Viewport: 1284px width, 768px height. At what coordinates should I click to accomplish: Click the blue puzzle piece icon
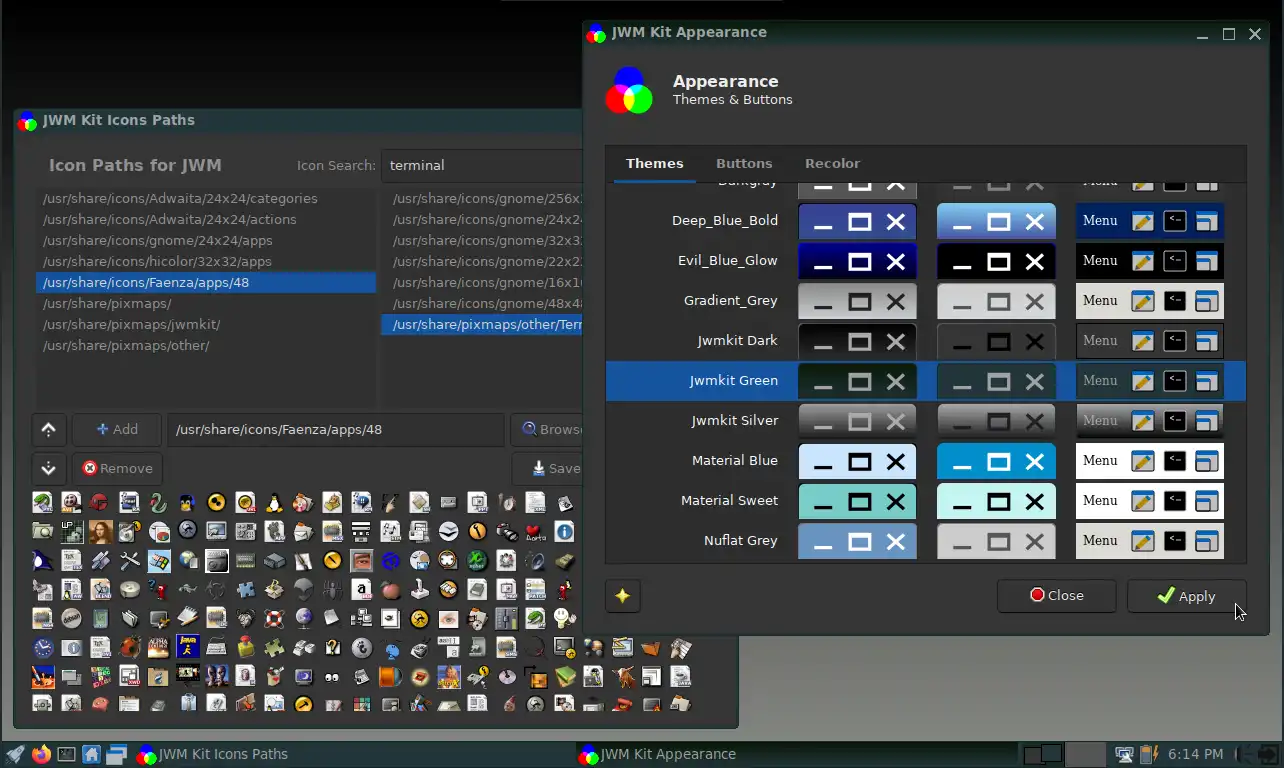pos(245,589)
